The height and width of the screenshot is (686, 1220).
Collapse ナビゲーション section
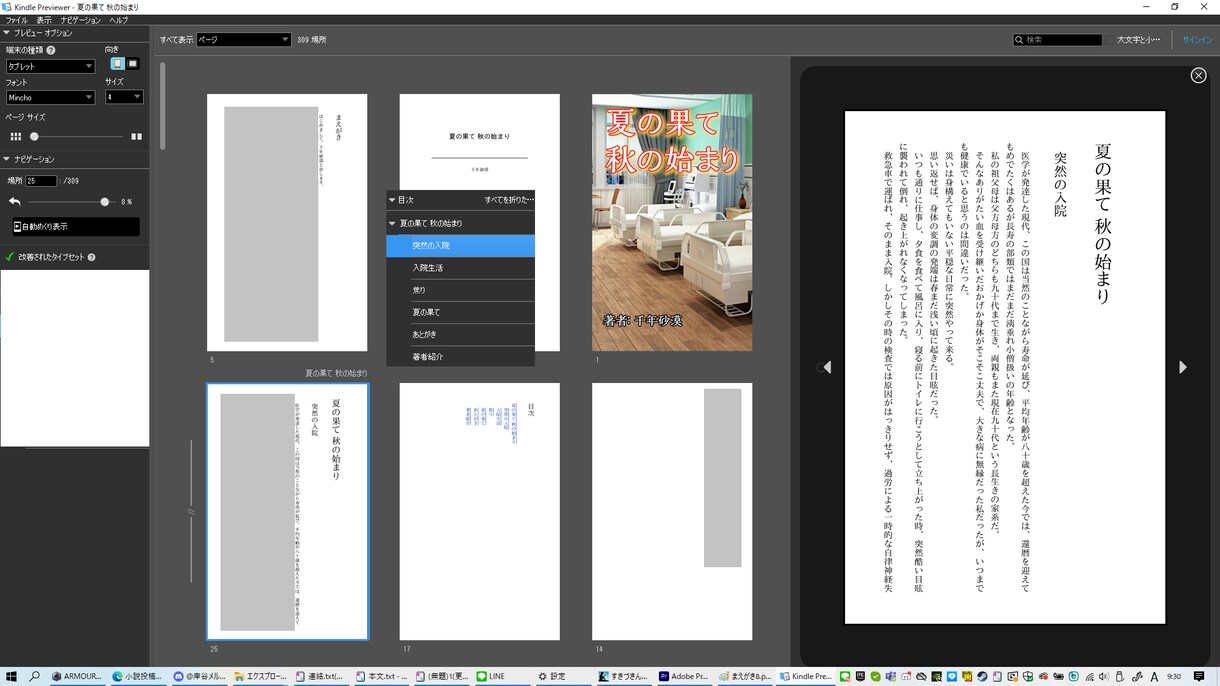[5, 159]
